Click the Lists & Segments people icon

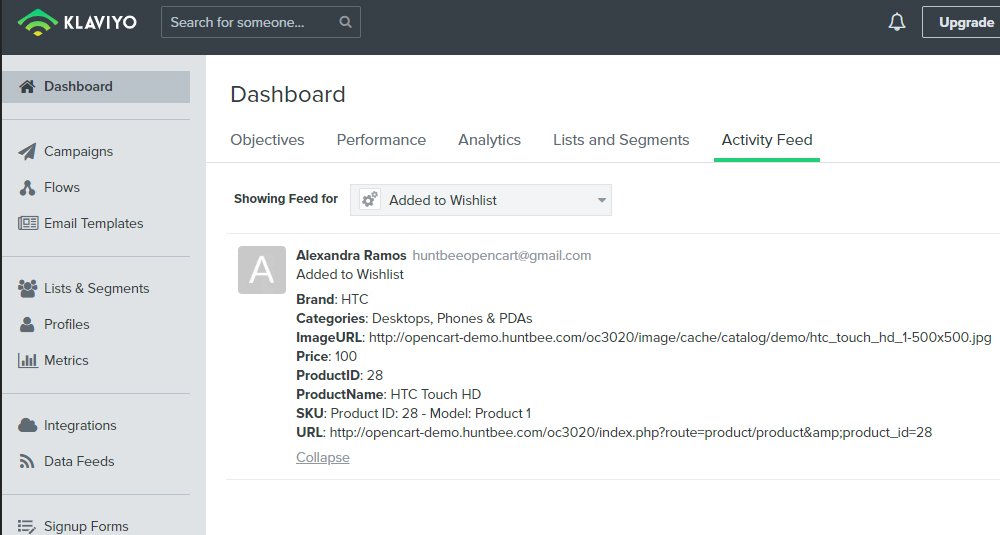coord(27,288)
